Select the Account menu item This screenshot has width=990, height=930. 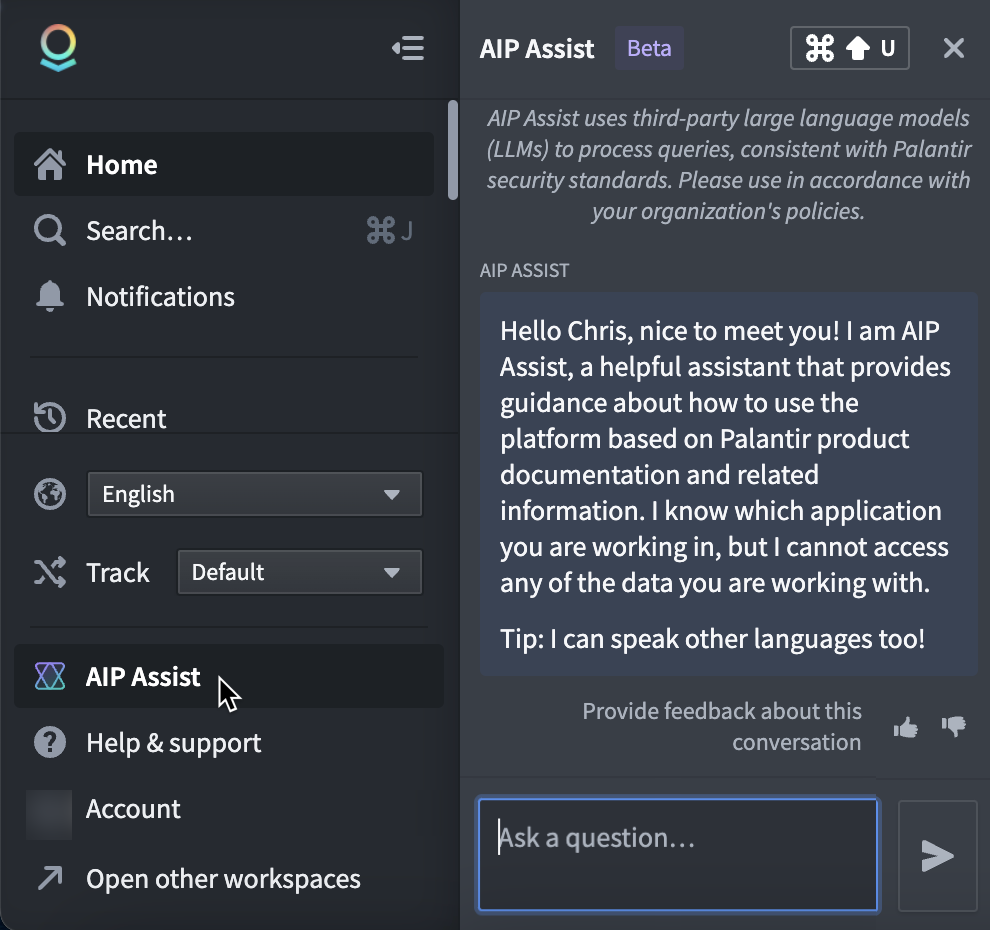pos(133,809)
